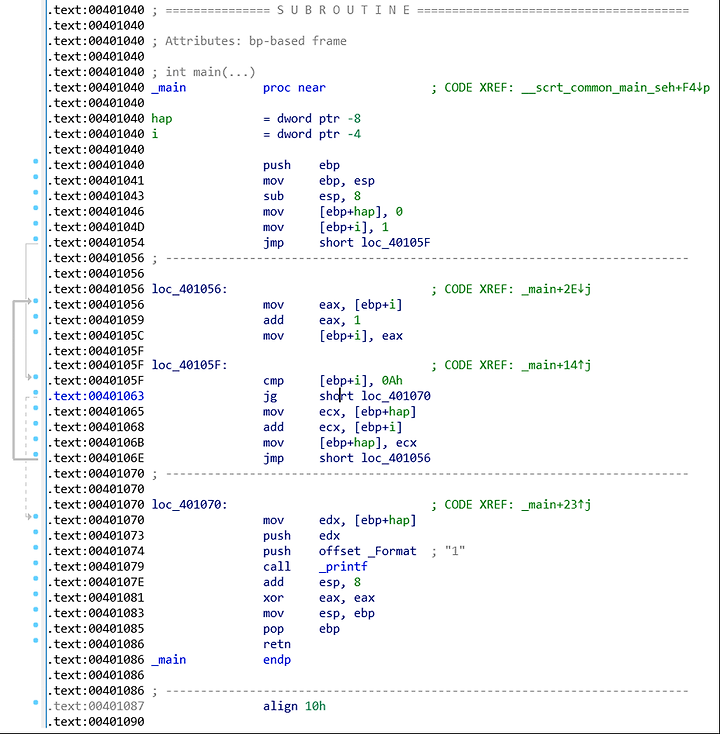The width and height of the screenshot is (720, 734).
Task: Click the align 10h directive
Action: (x=294, y=706)
